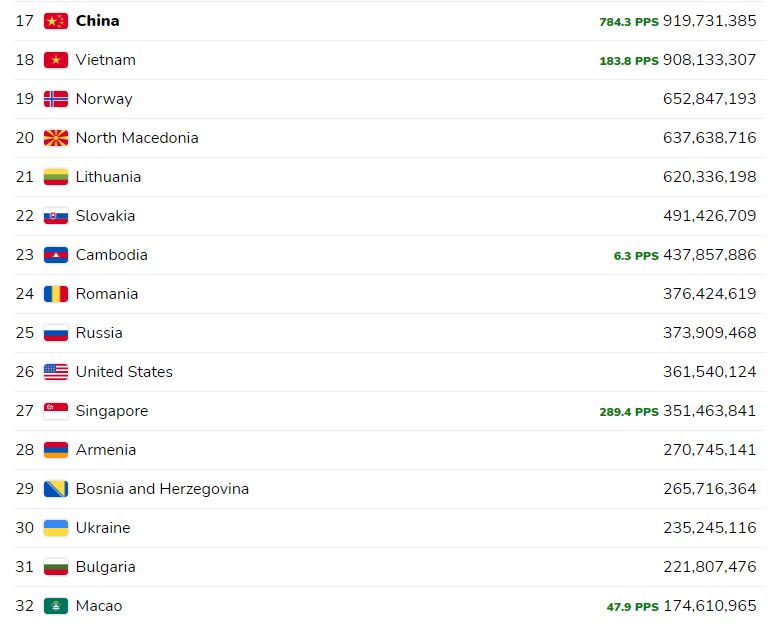Click the United States flag icon
The height and width of the screenshot is (624, 776).
[56, 372]
